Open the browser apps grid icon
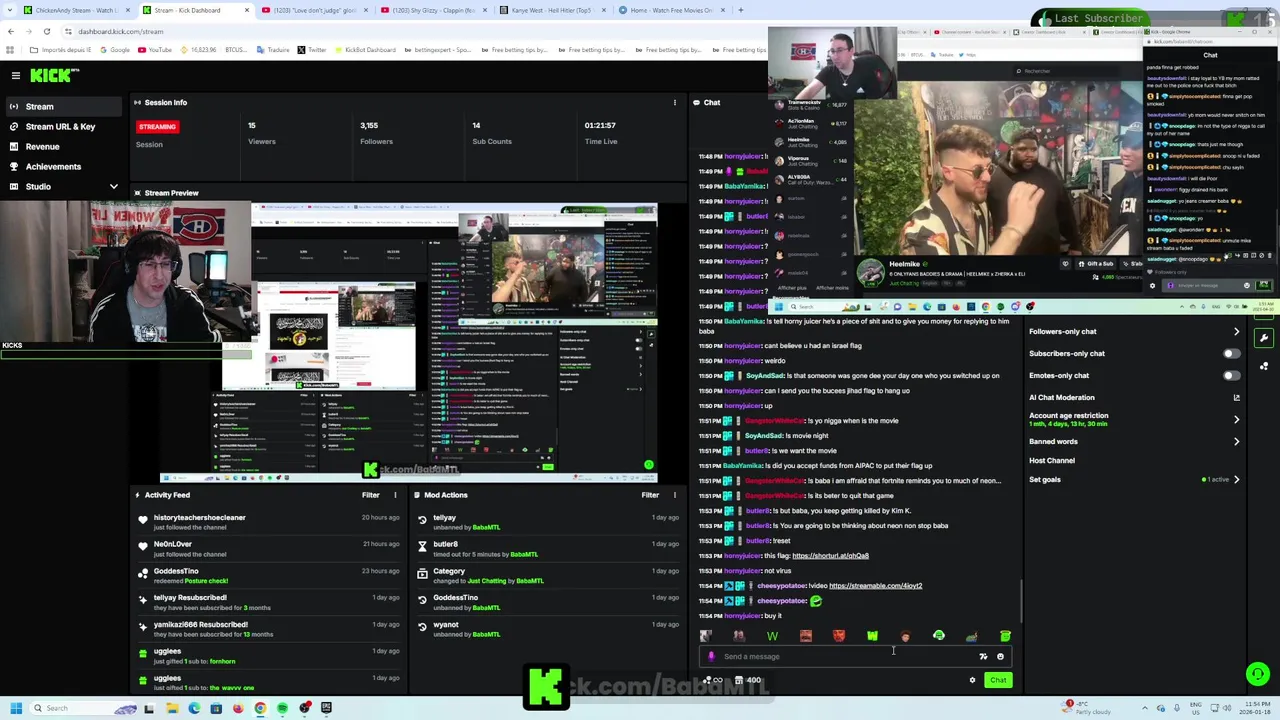The height and width of the screenshot is (720, 1280). point(11,50)
